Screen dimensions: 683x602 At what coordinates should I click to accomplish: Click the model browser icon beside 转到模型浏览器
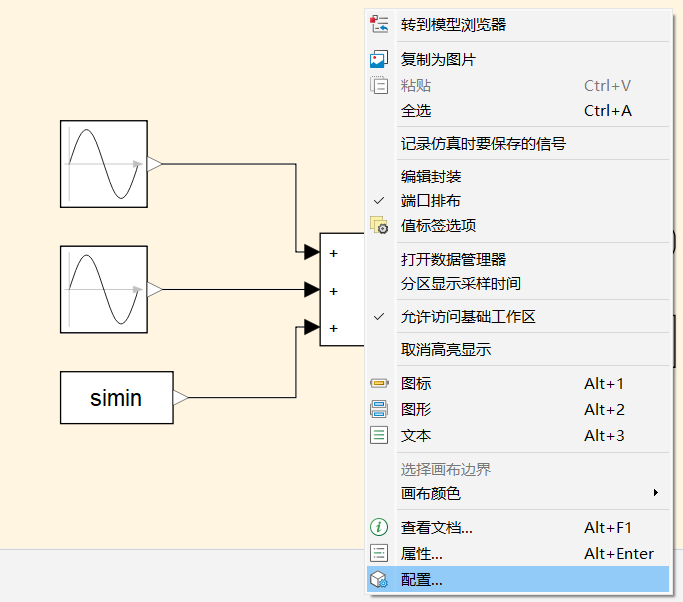tap(379, 24)
